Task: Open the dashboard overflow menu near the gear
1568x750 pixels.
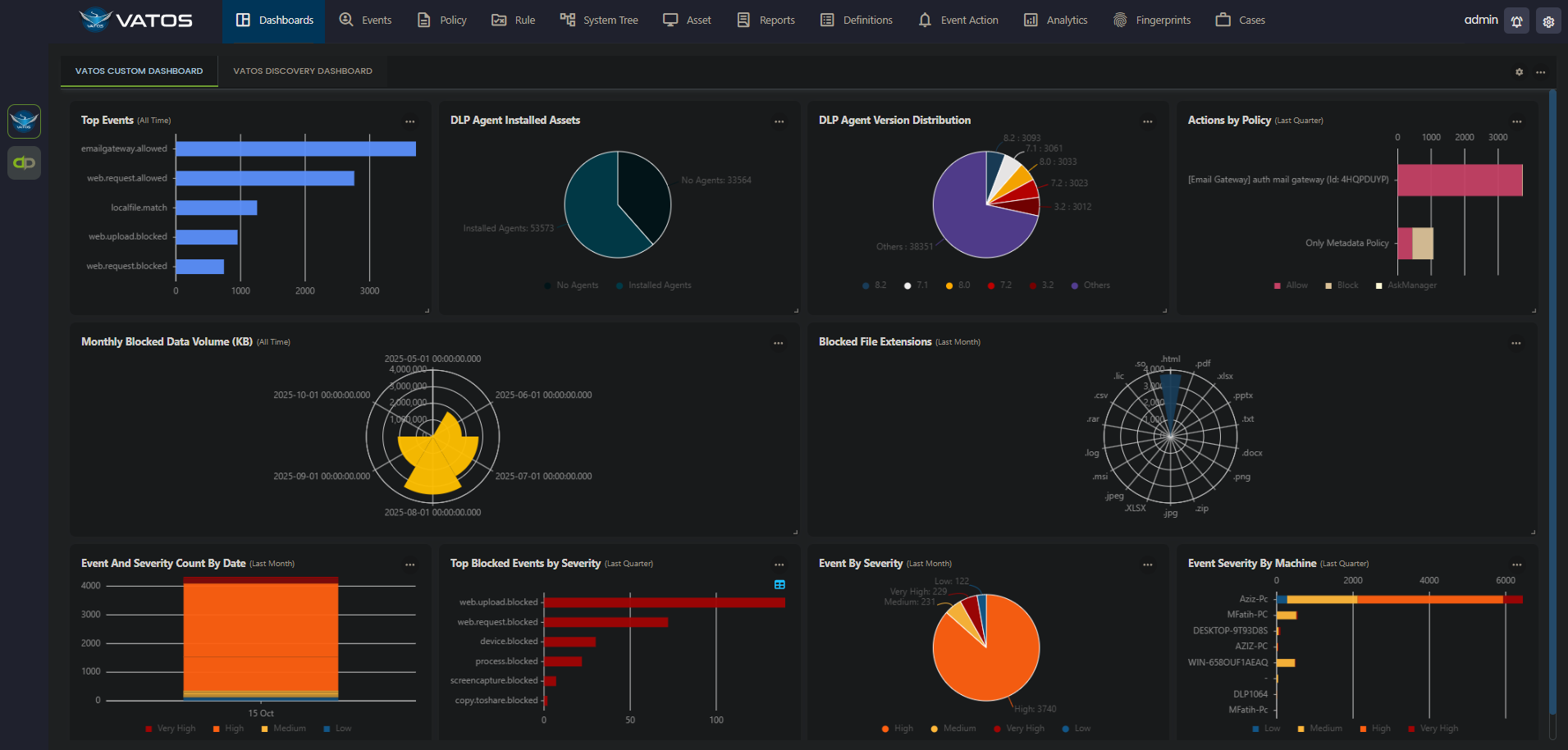Action: click(1540, 72)
